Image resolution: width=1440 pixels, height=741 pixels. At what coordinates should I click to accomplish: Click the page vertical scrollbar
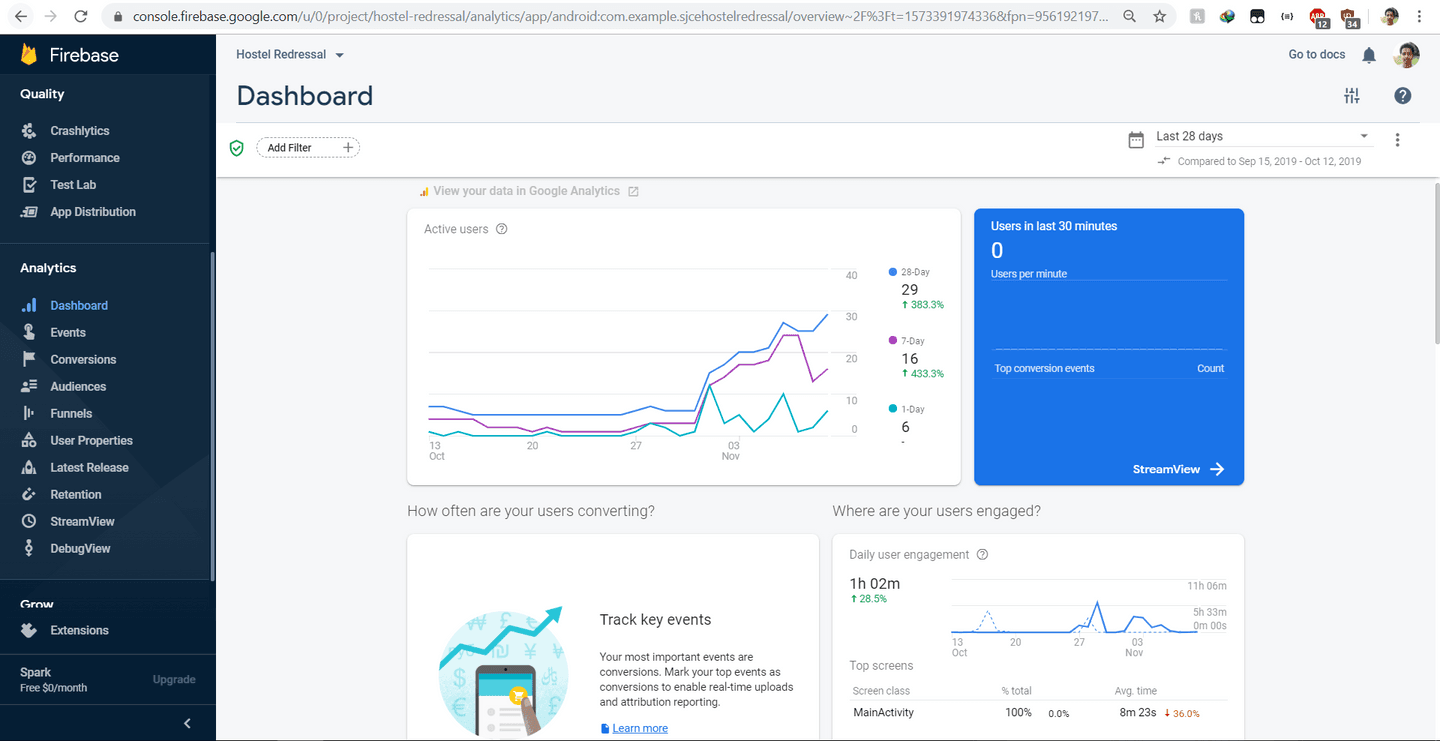click(x=1435, y=265)
